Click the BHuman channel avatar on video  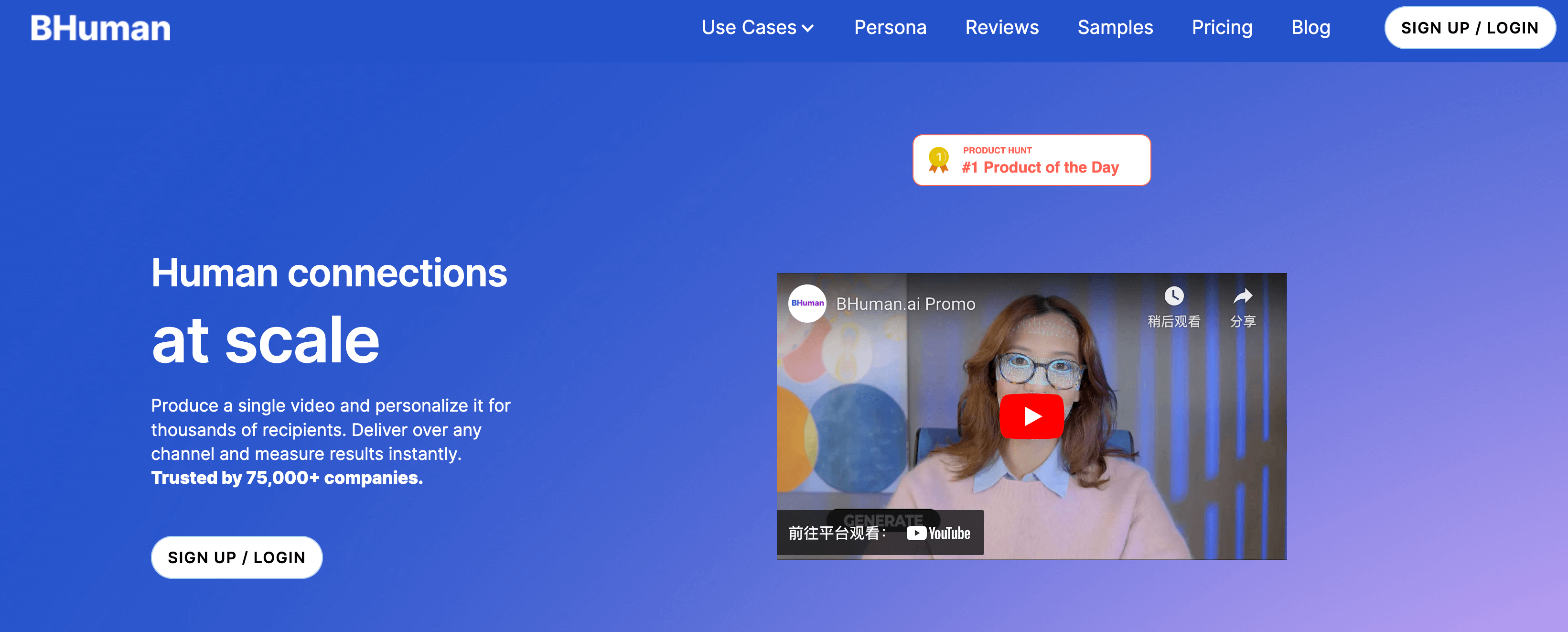(807, 303)
